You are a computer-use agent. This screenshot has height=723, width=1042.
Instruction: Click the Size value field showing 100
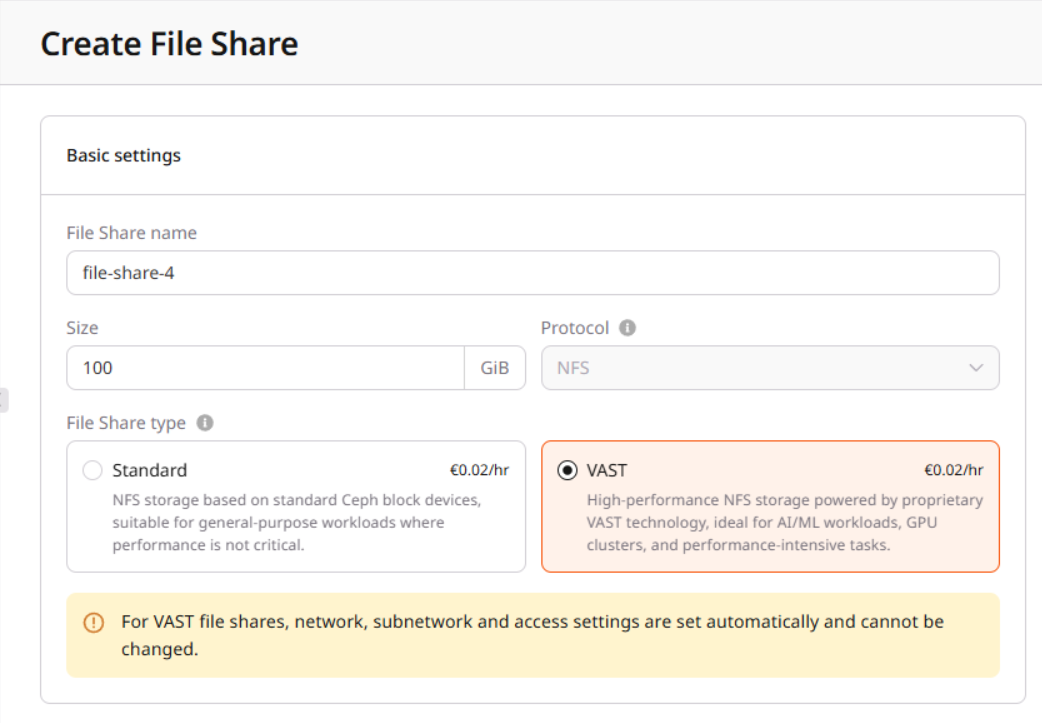(x=265, y=367)
